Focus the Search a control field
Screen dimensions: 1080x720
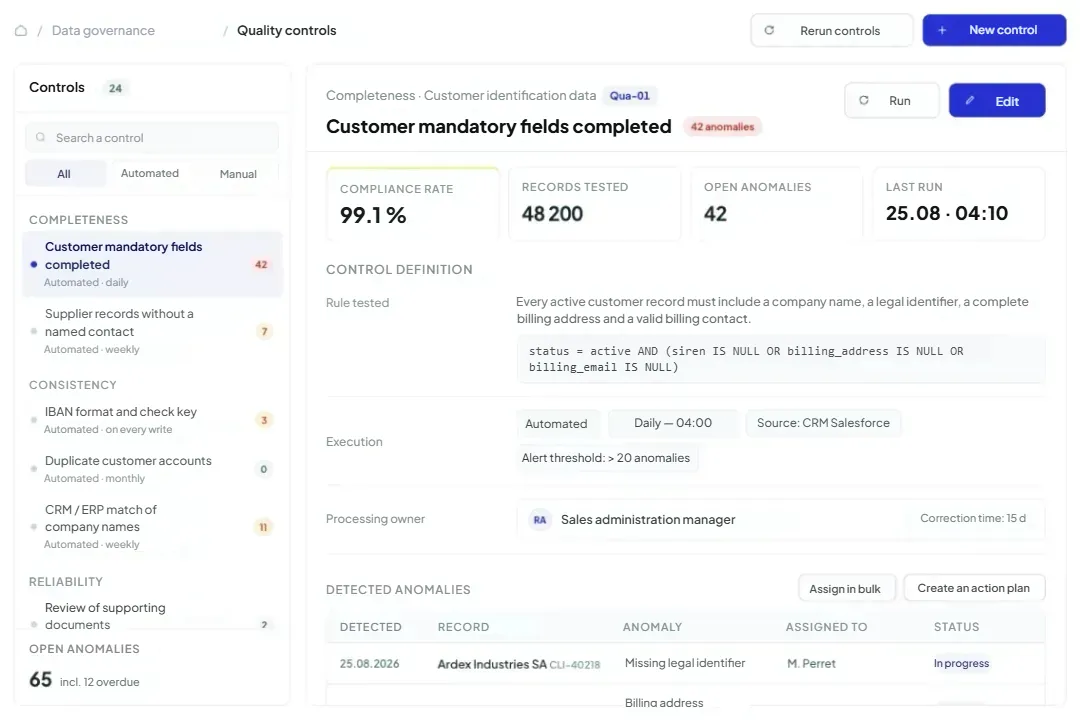[152, 138]
